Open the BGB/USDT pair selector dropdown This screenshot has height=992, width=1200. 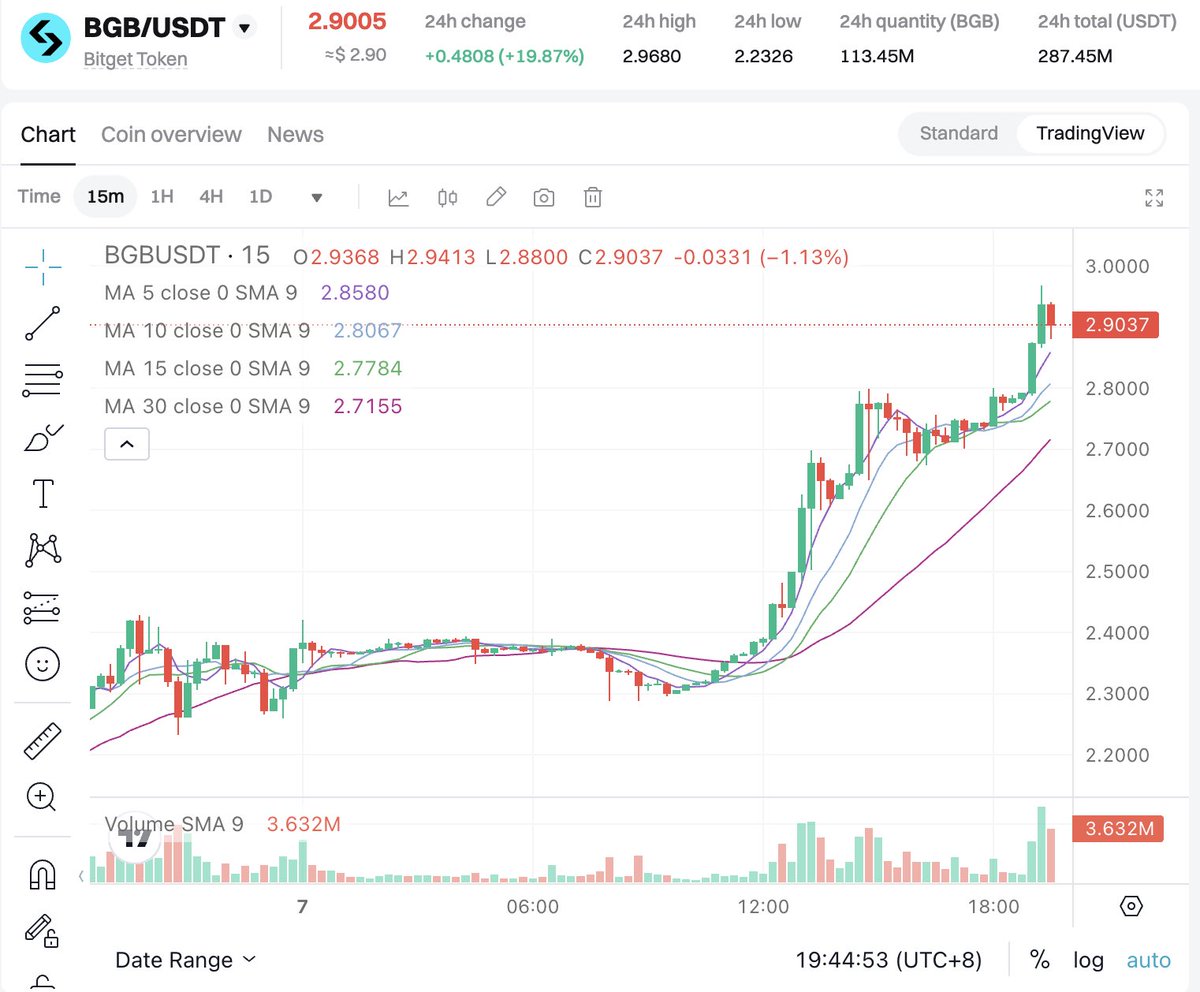pos(243,29)
